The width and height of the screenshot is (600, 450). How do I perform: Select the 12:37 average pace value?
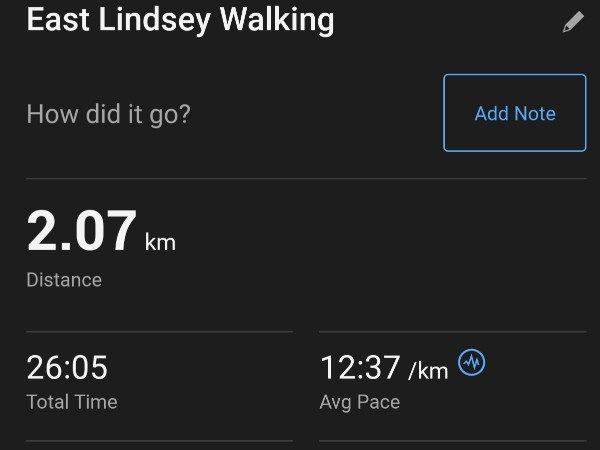[x=360, y=367]
